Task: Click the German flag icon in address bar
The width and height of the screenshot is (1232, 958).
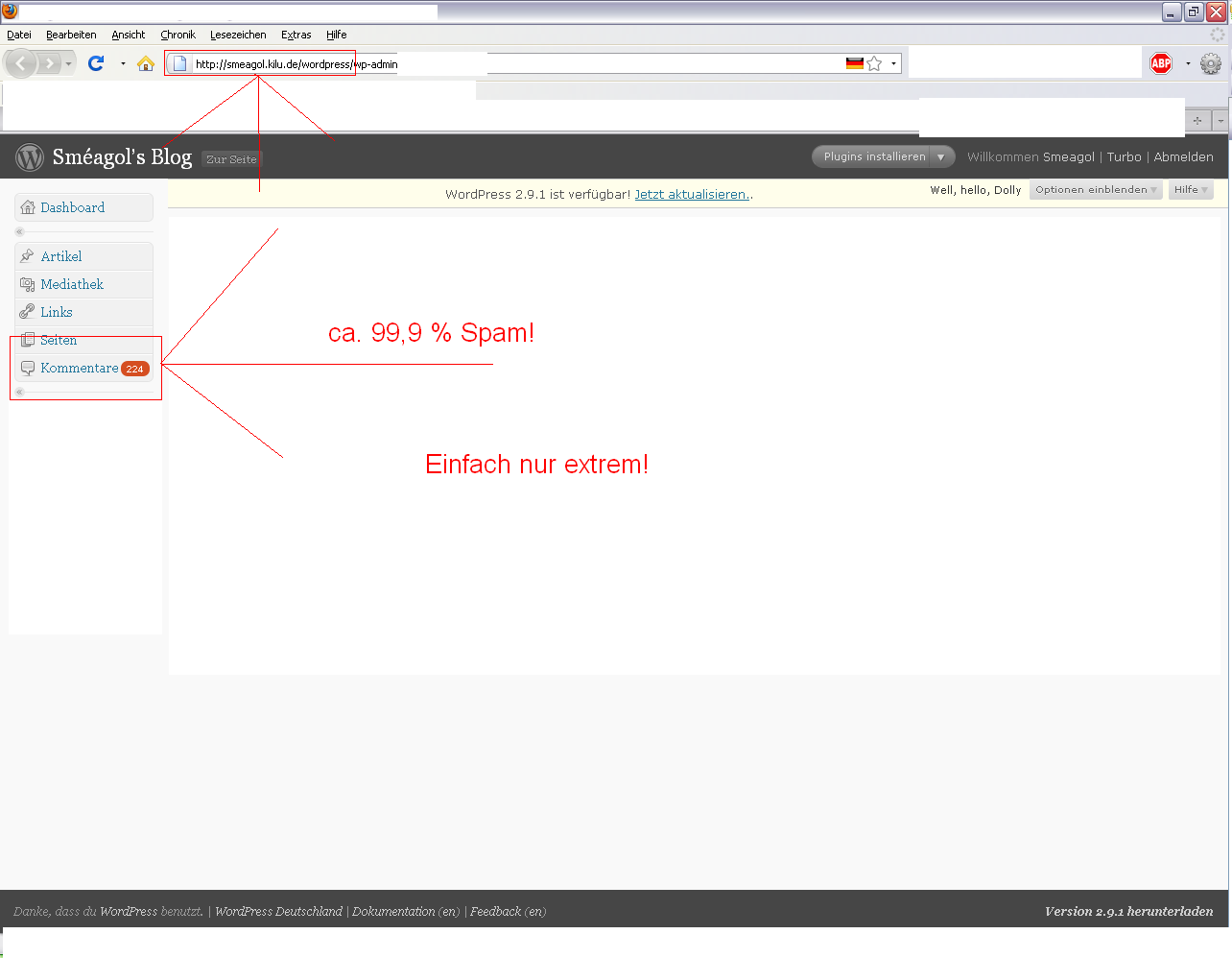Action: coord(855,63)
